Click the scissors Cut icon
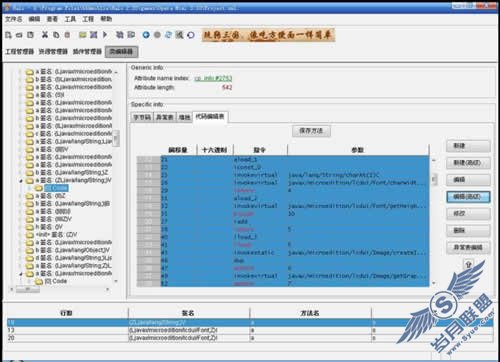This screenshot has width=500, height=362. (45, 35)
